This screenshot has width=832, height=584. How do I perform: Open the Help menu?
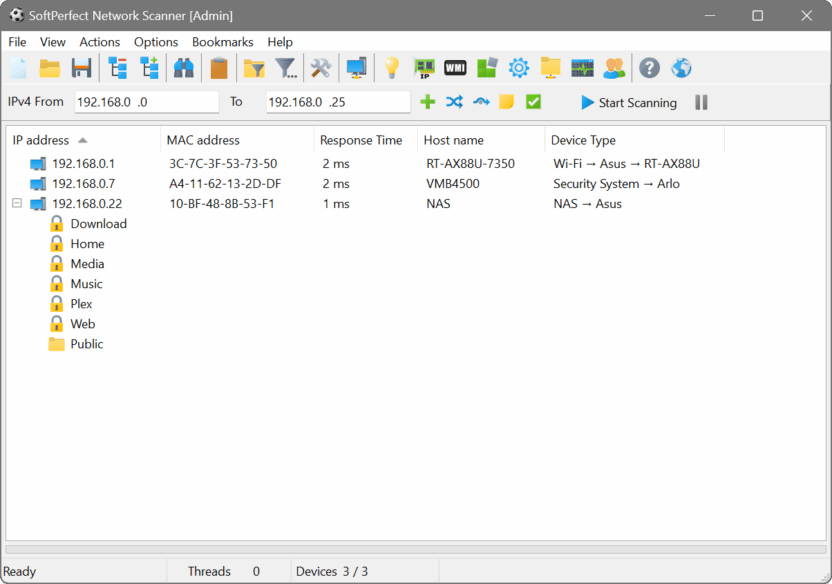(280, 42)
